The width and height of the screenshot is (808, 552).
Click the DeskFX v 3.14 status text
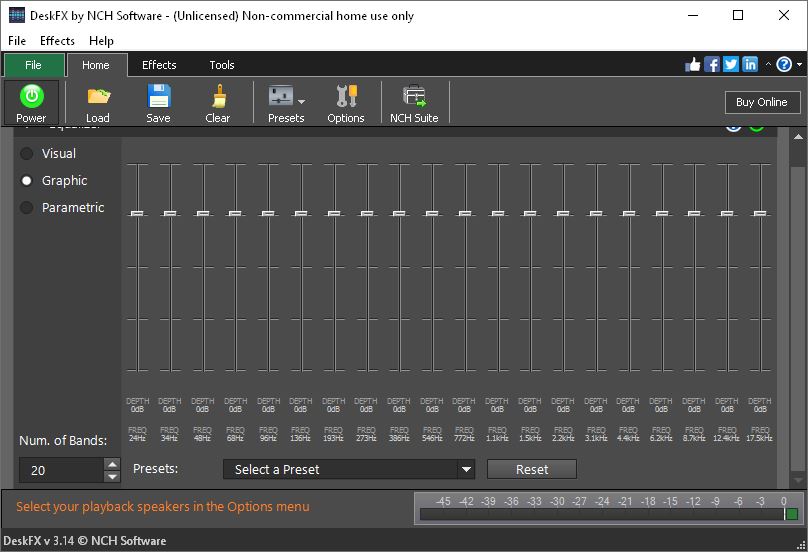tap(85, 541)
